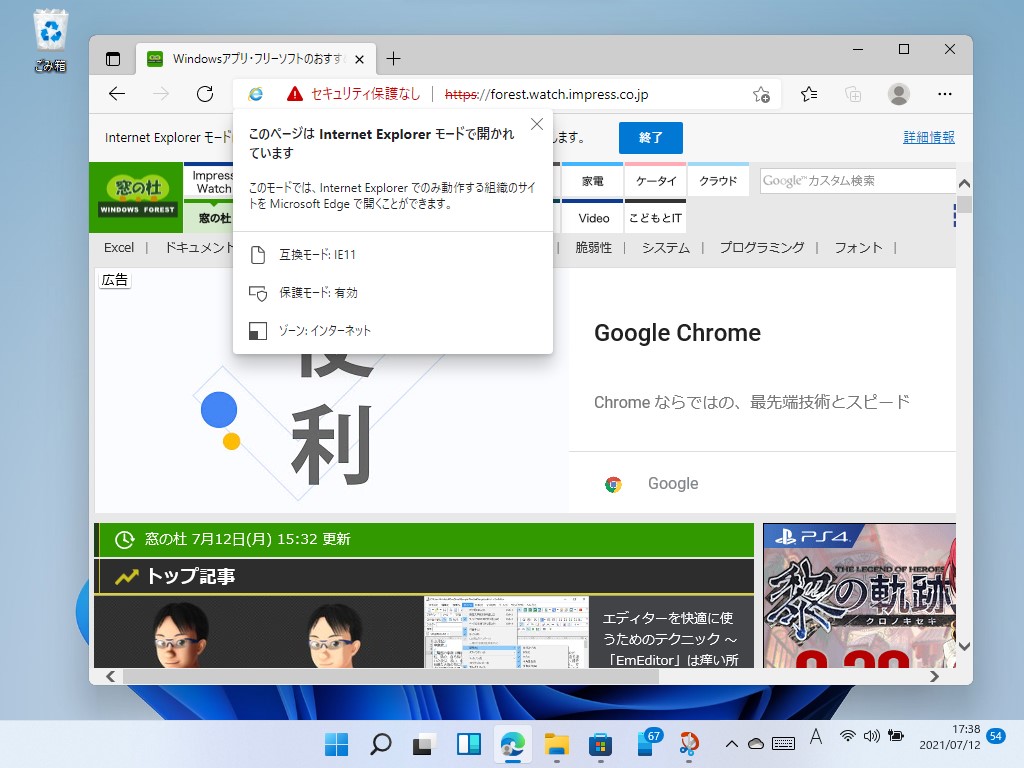Click the Internet Explorer logo in the address bar
The width and height of the screenshot is (1024, 768).
[257, 93]
